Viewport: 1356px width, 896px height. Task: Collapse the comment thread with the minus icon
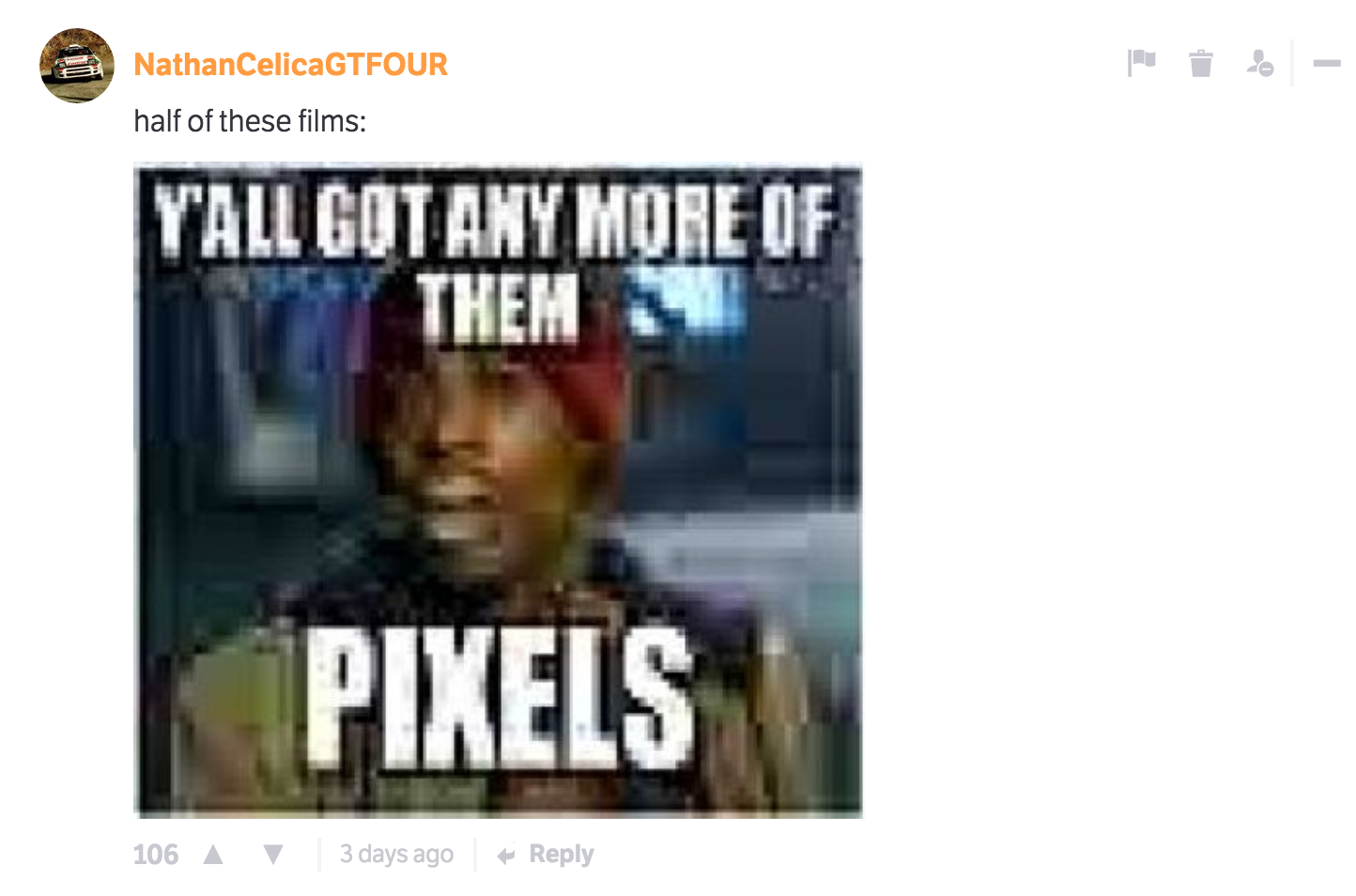coord(1327,63)
